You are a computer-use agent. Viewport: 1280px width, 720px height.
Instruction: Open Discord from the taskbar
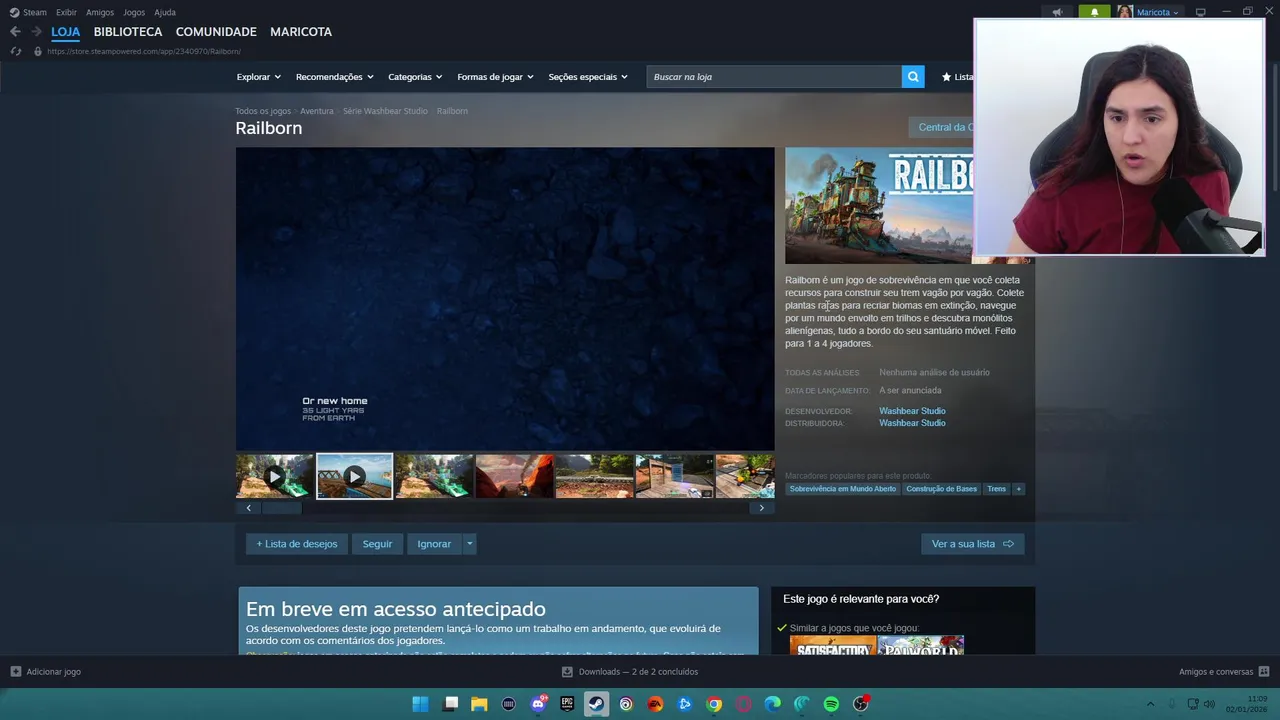[x=538, y=704]
